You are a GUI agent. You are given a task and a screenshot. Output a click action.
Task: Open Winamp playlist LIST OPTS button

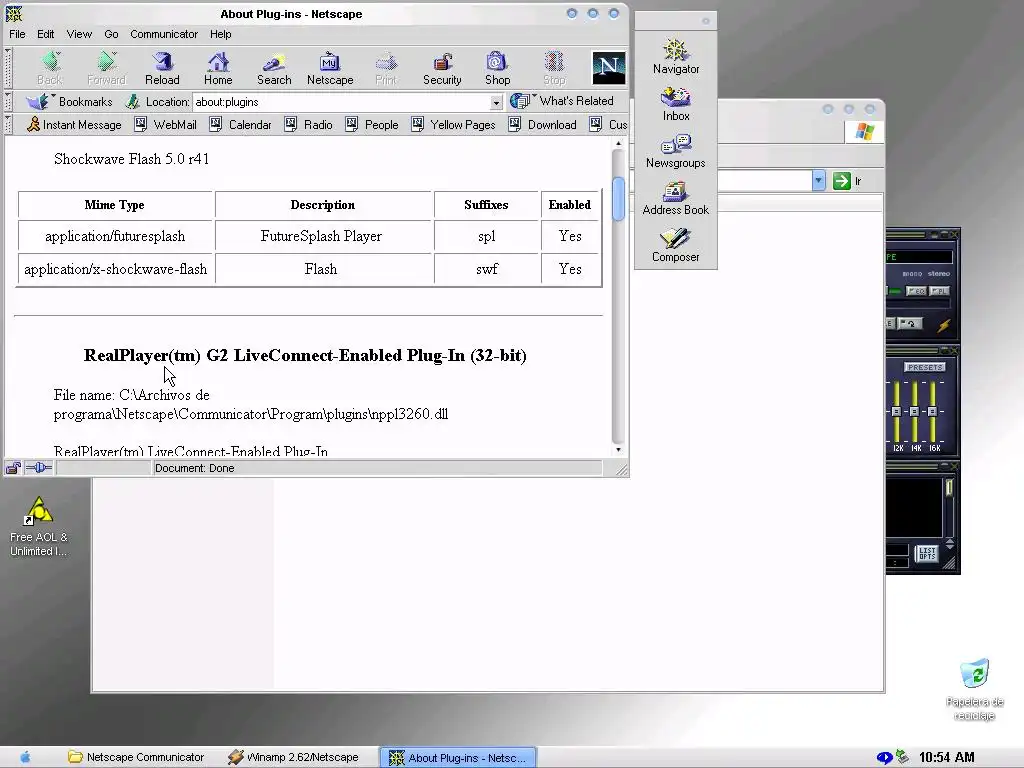pyautogui.click(x=926, y=554)
